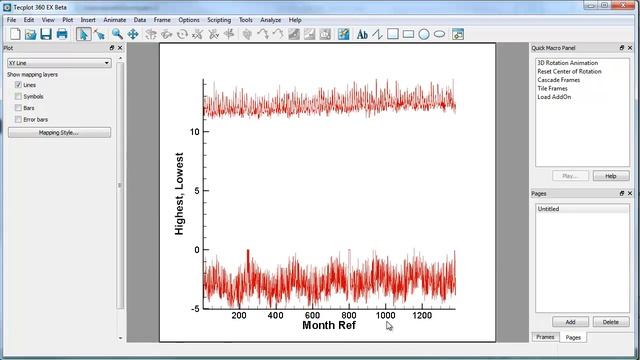Select the rectangle geometry tool
Screen dimensions: 640x360
coord(408,34)
